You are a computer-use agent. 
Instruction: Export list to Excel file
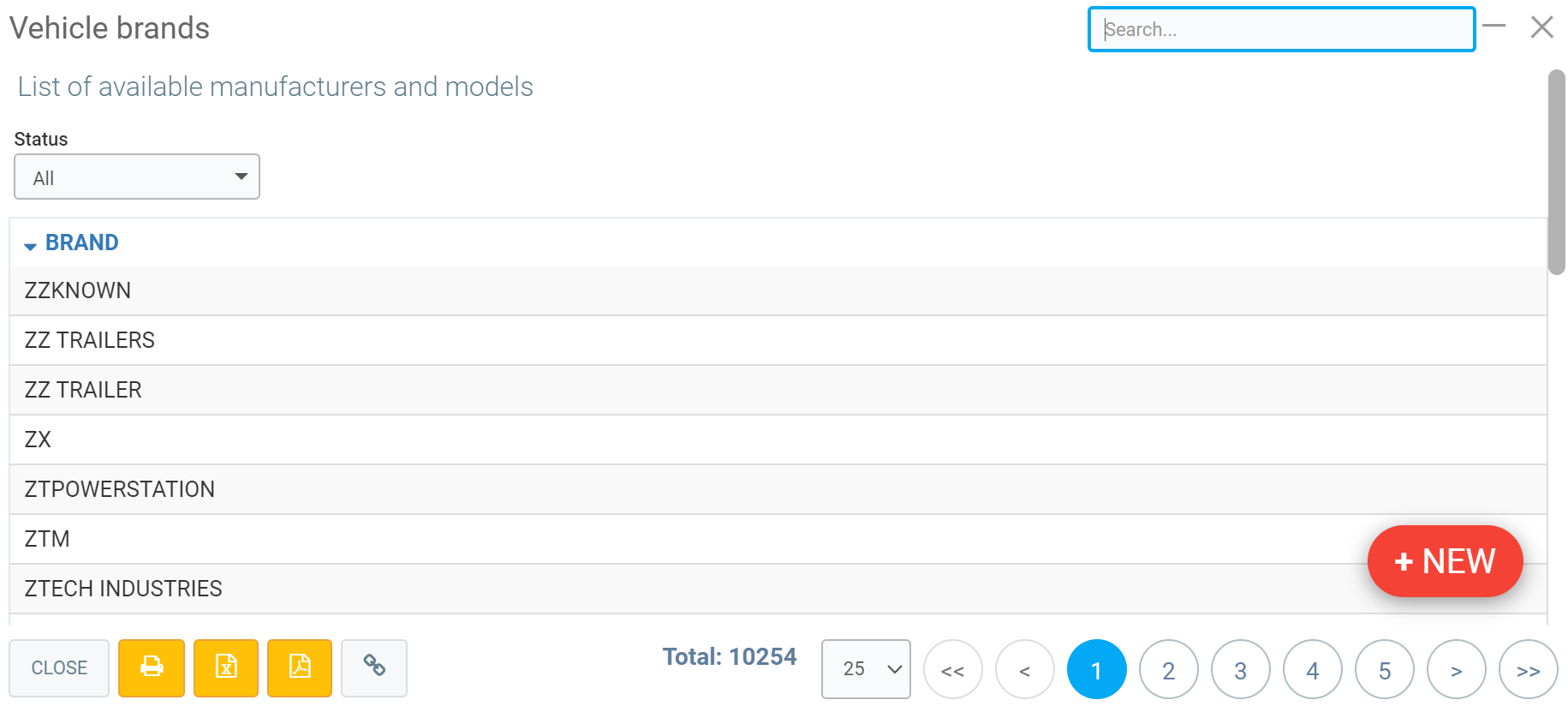point(226,667)
